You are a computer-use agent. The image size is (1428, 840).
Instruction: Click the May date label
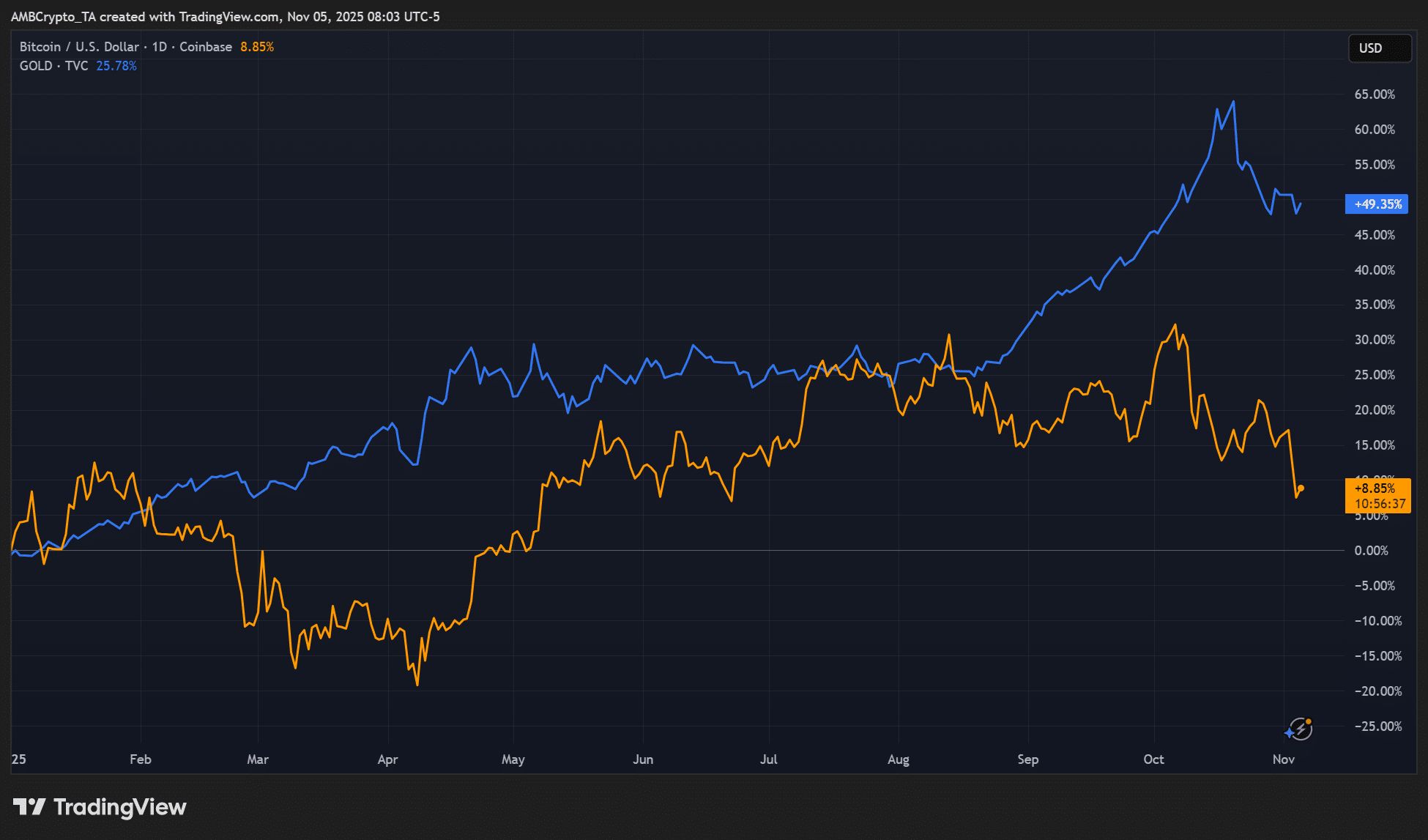pos(513,759)
